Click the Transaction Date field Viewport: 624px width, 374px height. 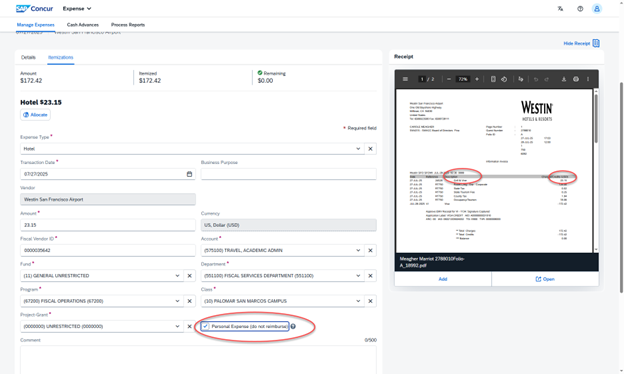107,174
